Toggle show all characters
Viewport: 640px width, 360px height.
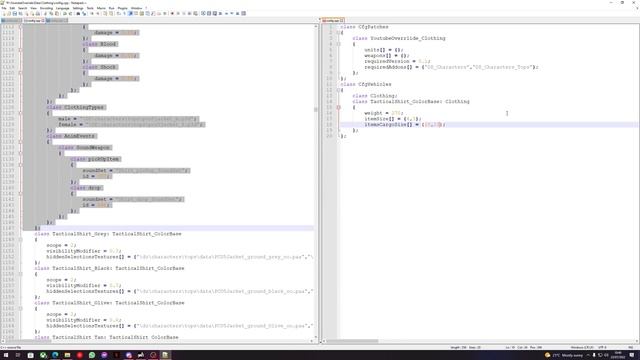tap(124, 13)
